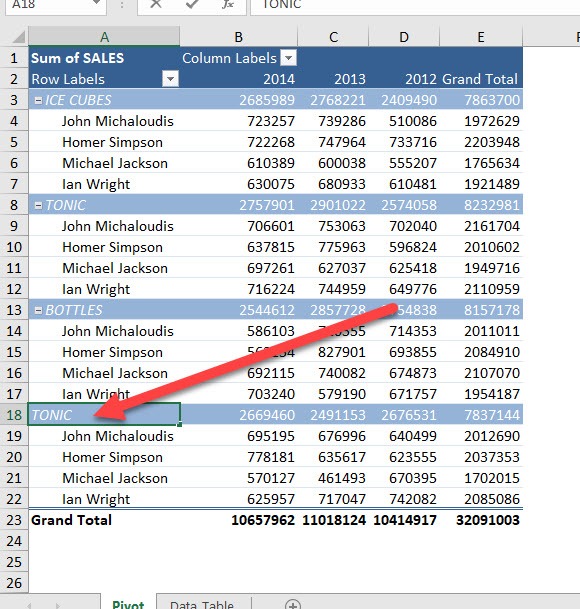
Task: Select TONIC subtotal 8232981
Action: pos(481,205)
